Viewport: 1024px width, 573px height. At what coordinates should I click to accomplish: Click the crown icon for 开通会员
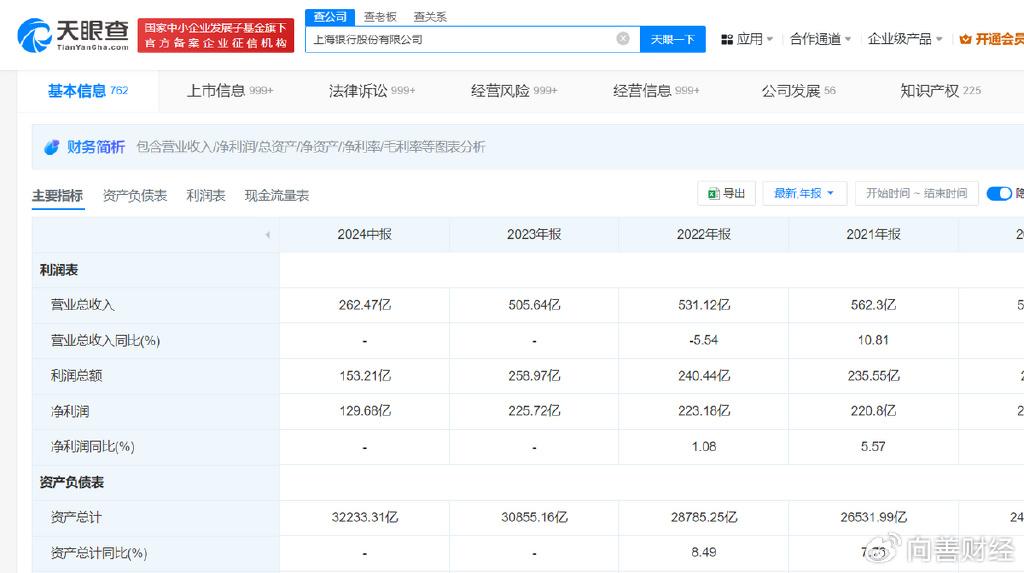coord(965,39)
